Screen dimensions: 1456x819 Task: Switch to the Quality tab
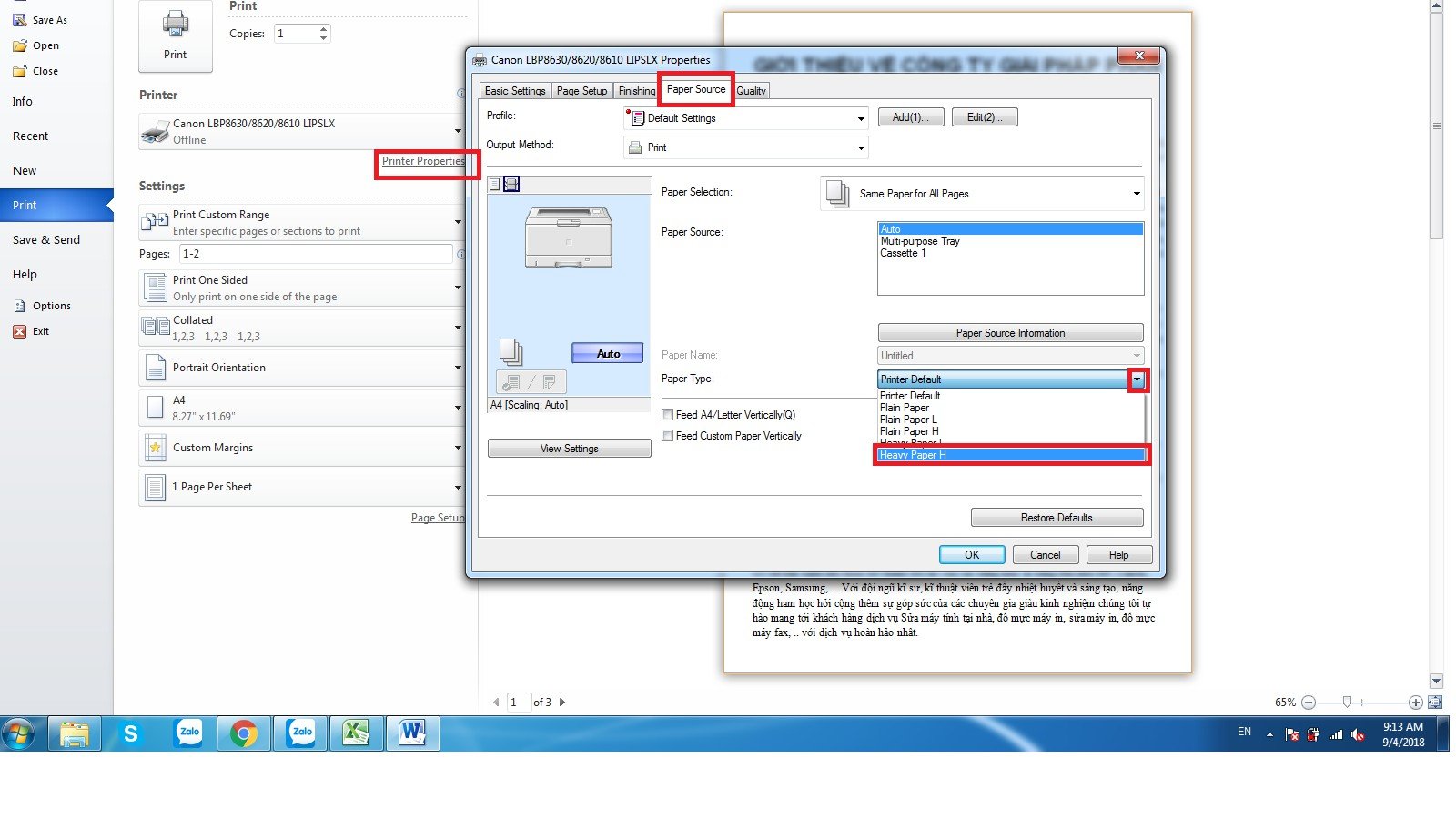pyautogui.click(x=751, y=91)
